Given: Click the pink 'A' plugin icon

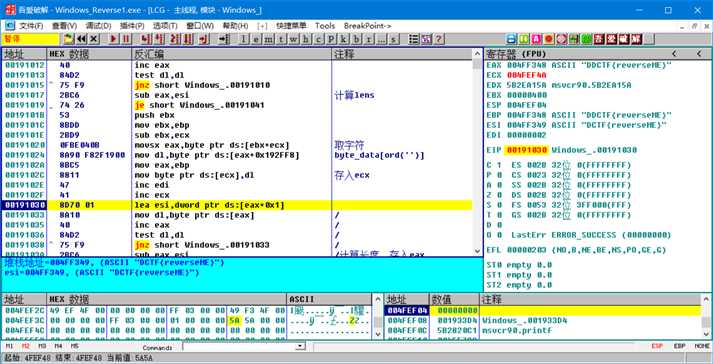Looking at the screenshot, I should pyautogui.click(x=536, y=39).
